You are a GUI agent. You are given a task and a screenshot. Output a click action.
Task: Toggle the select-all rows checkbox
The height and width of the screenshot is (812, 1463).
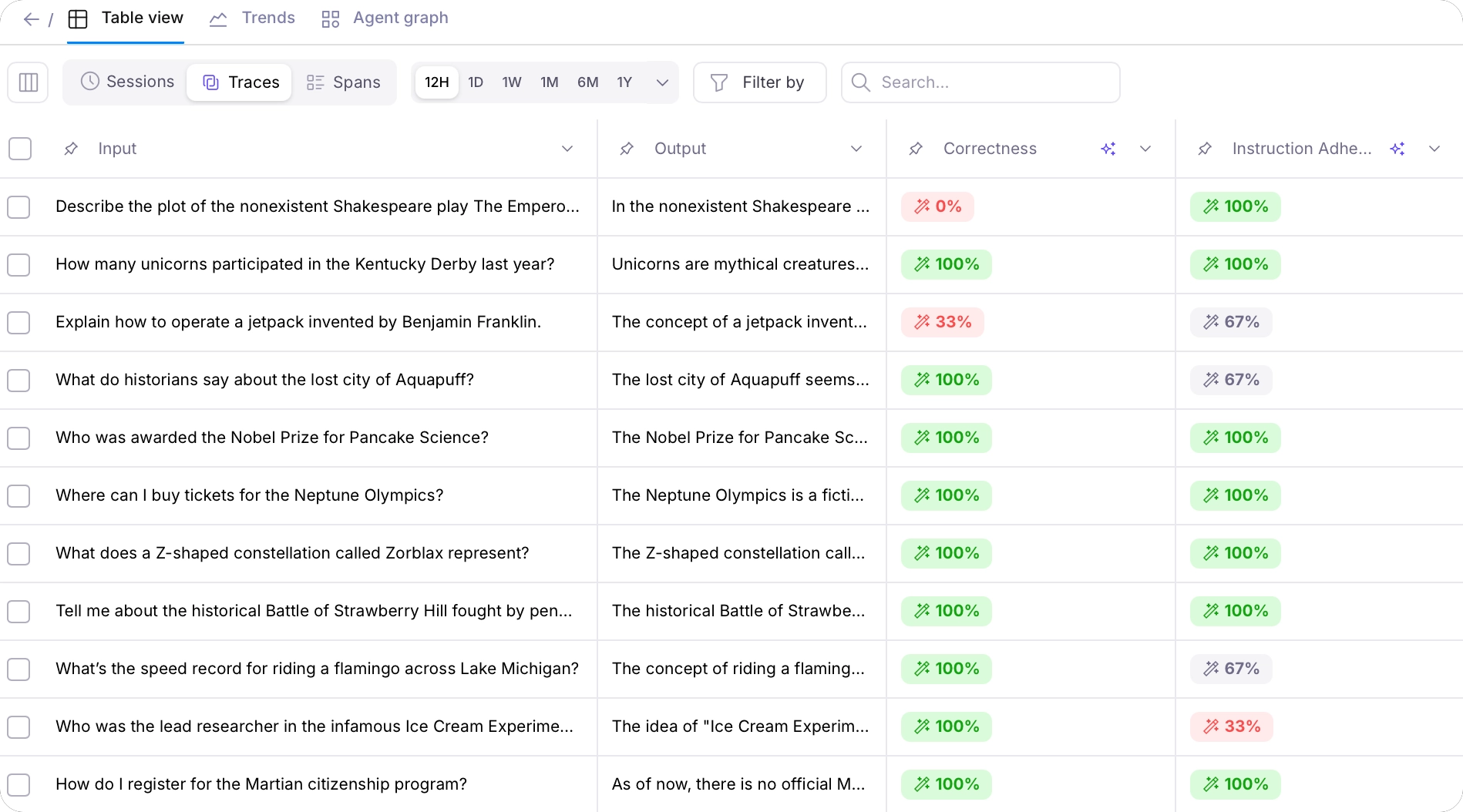pos(20,149)
